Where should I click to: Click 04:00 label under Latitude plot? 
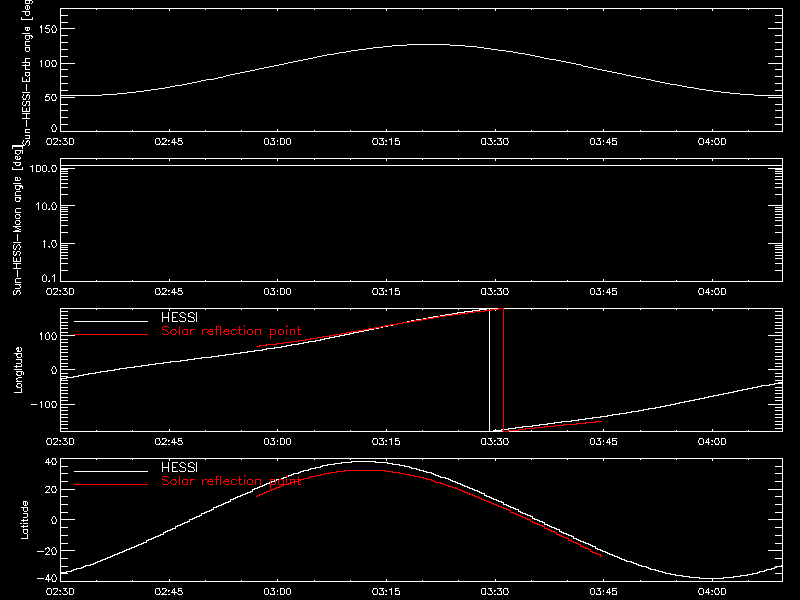click(x=712, y=591)
